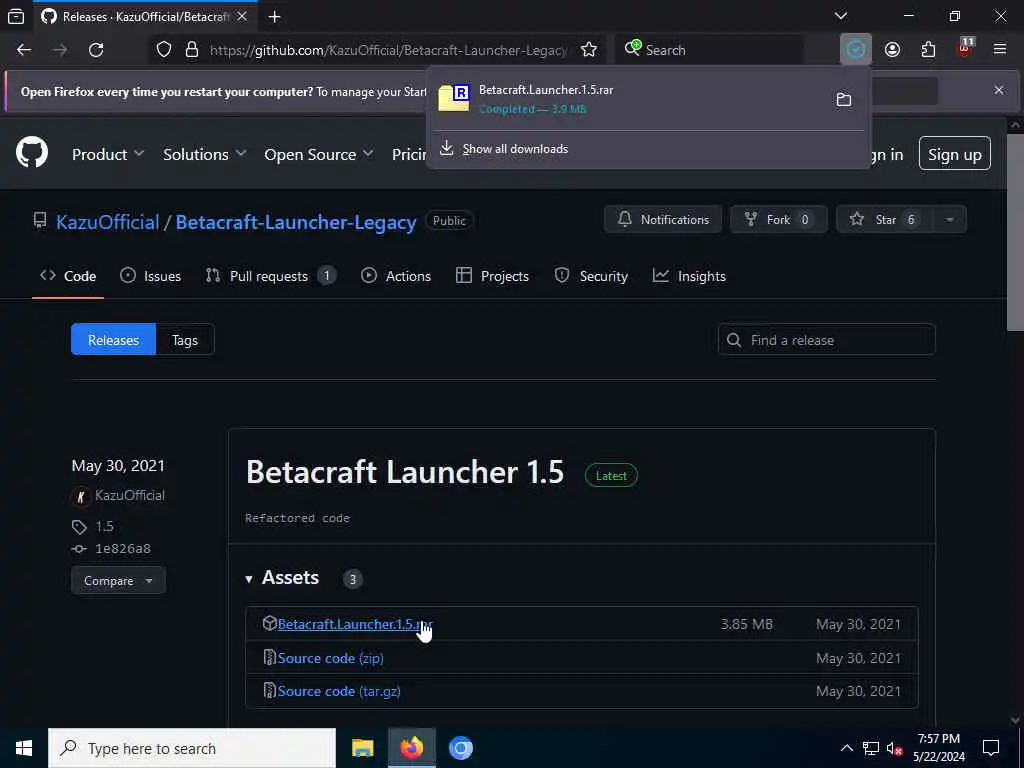Expand the Open Source menu
This screenshot has height=768, width=1024.
tap(319, 154)
